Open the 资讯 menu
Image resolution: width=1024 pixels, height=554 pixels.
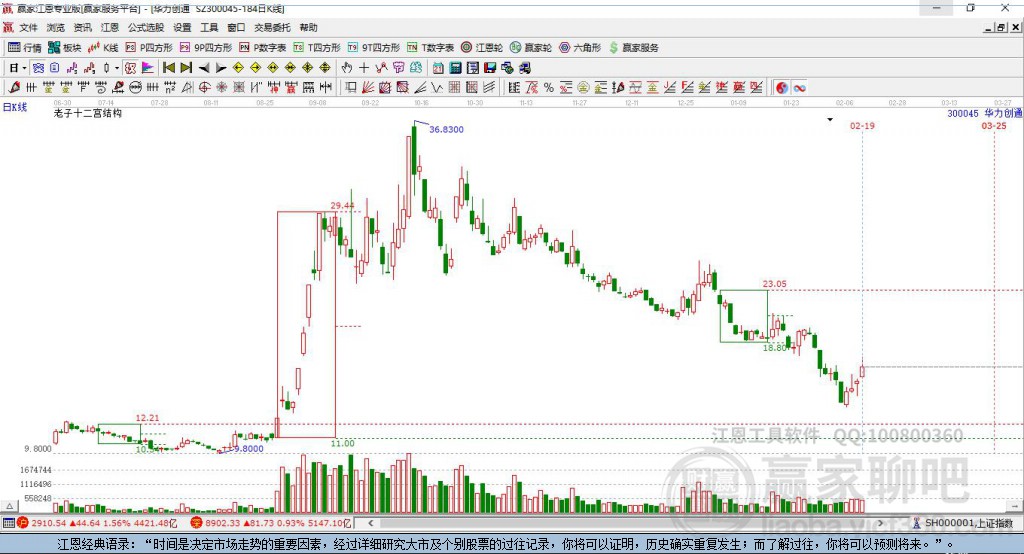click(82, 27)
